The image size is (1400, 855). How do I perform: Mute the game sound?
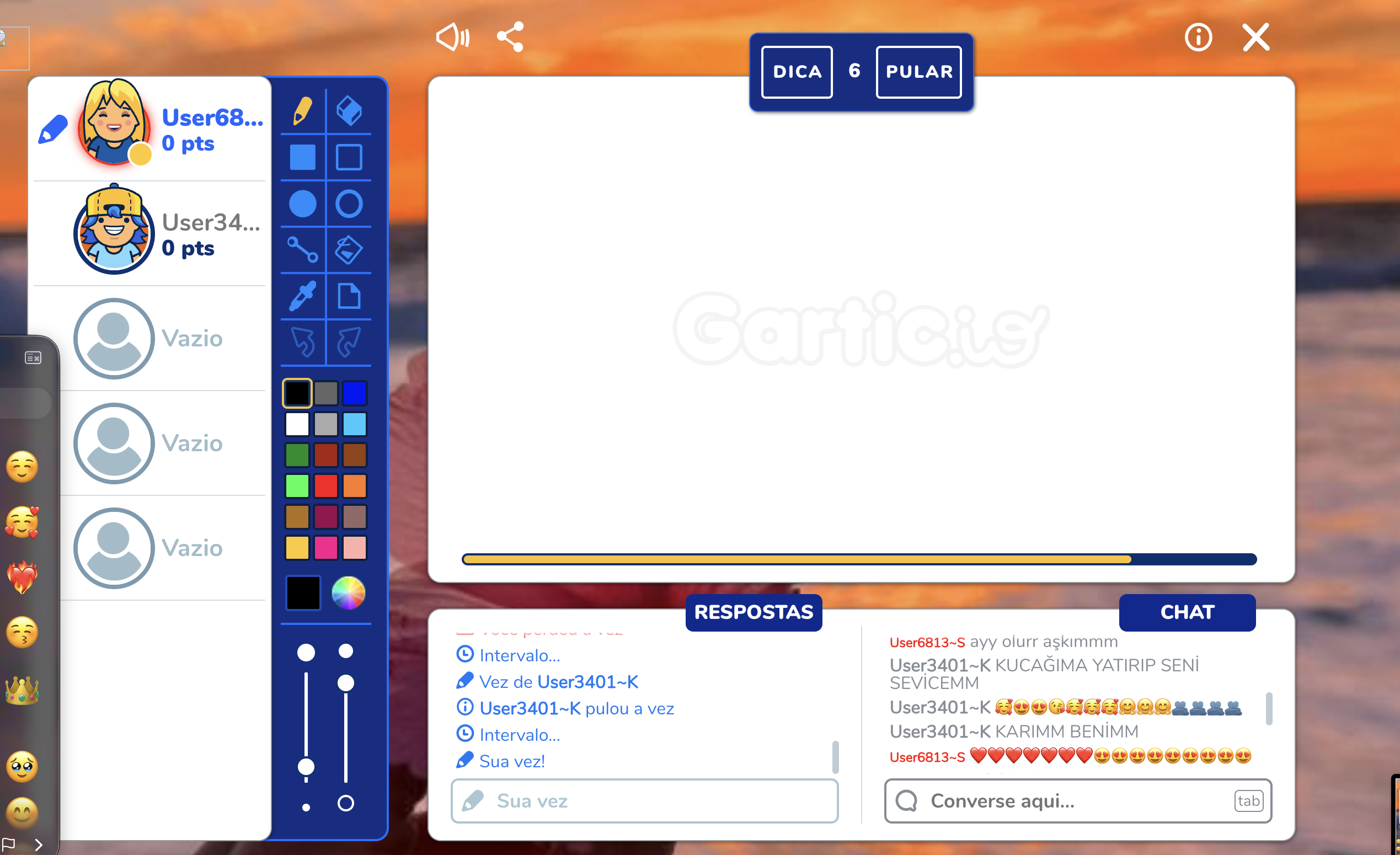(453, 38)
